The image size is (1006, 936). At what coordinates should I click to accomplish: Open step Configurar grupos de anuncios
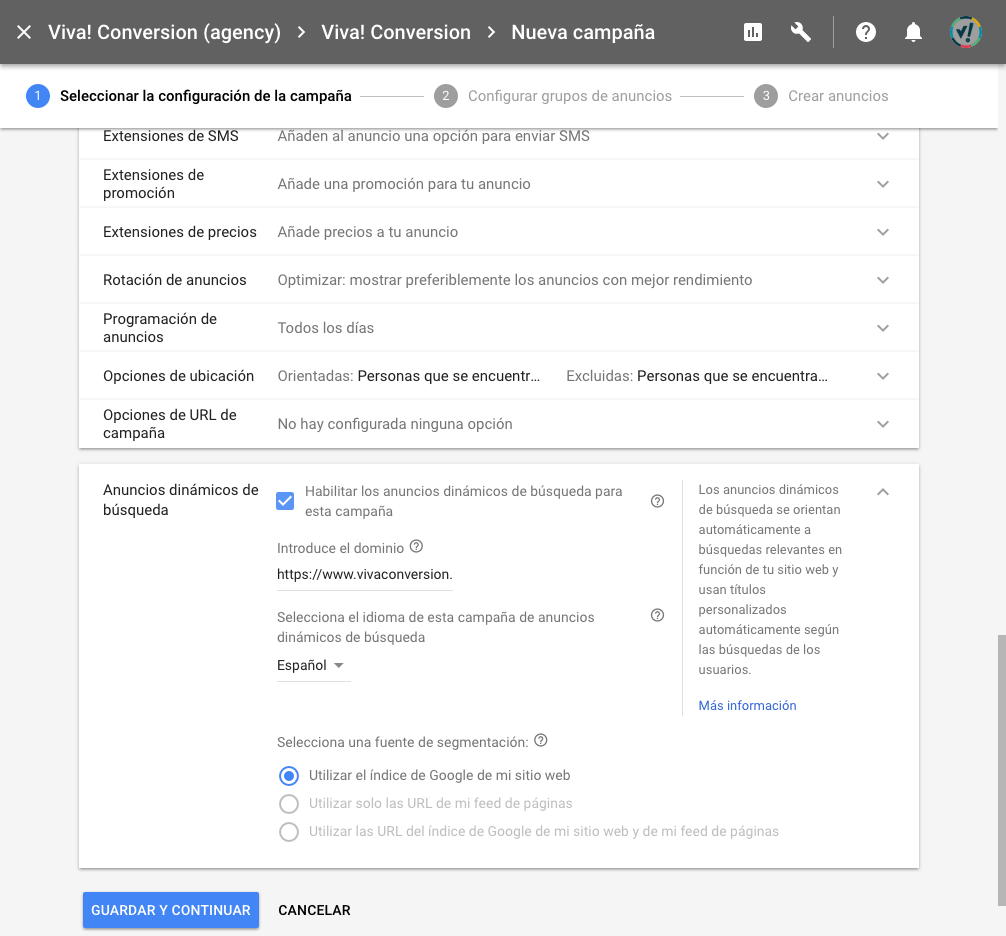pos(570,96)
